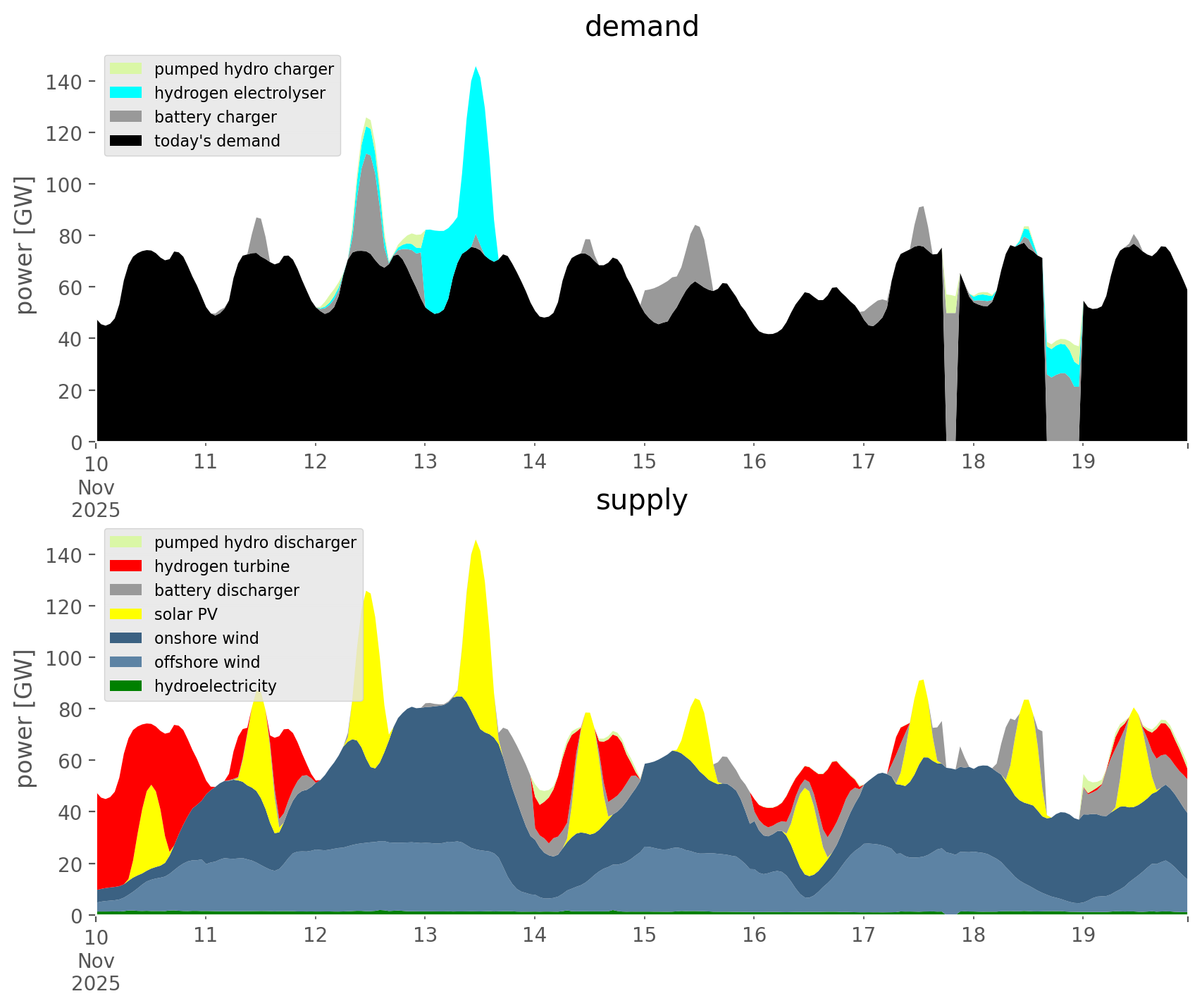This screenshot has width=1202, height=1008.
Task: Select the green hydroelectricity legend swatch
Action: pyautogui.click(x=126, y=686)
